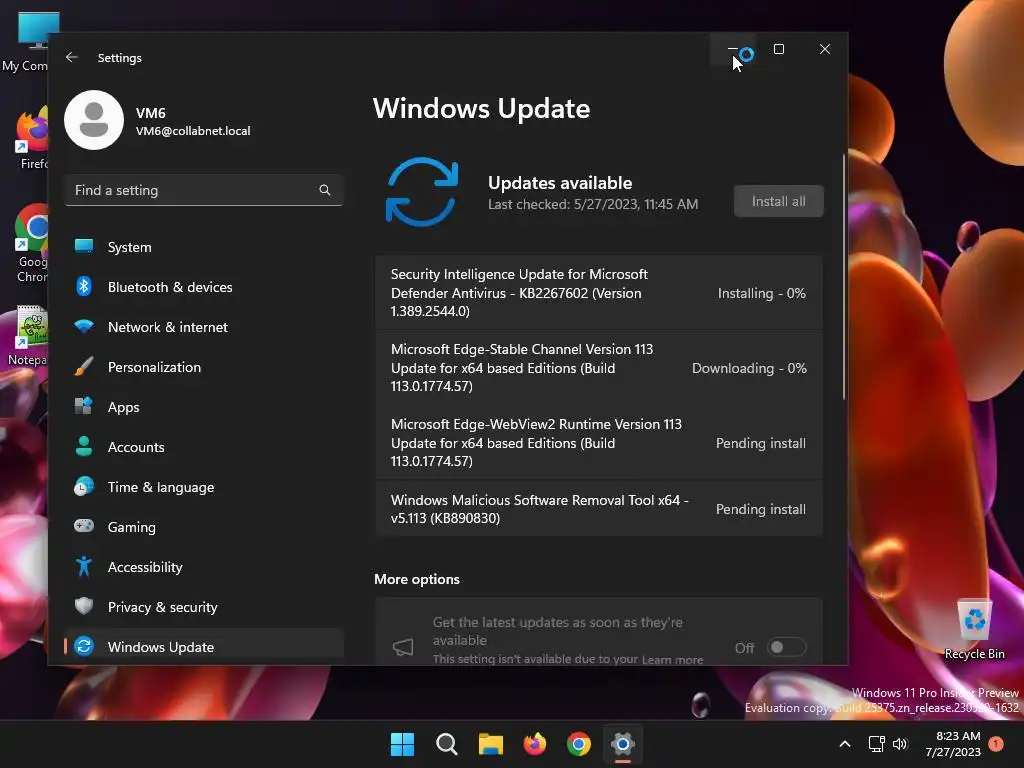
Task: Open Bluetooth & devices settings
Action: [204, 287]
